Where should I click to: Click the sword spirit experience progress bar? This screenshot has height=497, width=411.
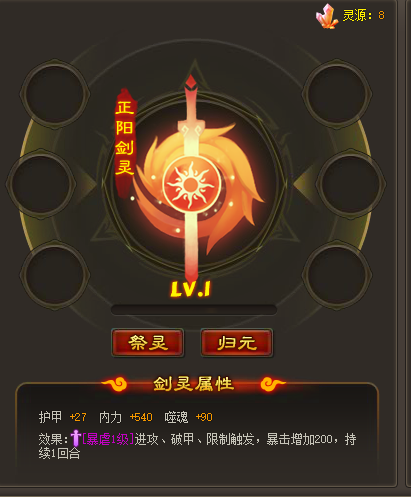pyautogui.click(x=194, y=310)
